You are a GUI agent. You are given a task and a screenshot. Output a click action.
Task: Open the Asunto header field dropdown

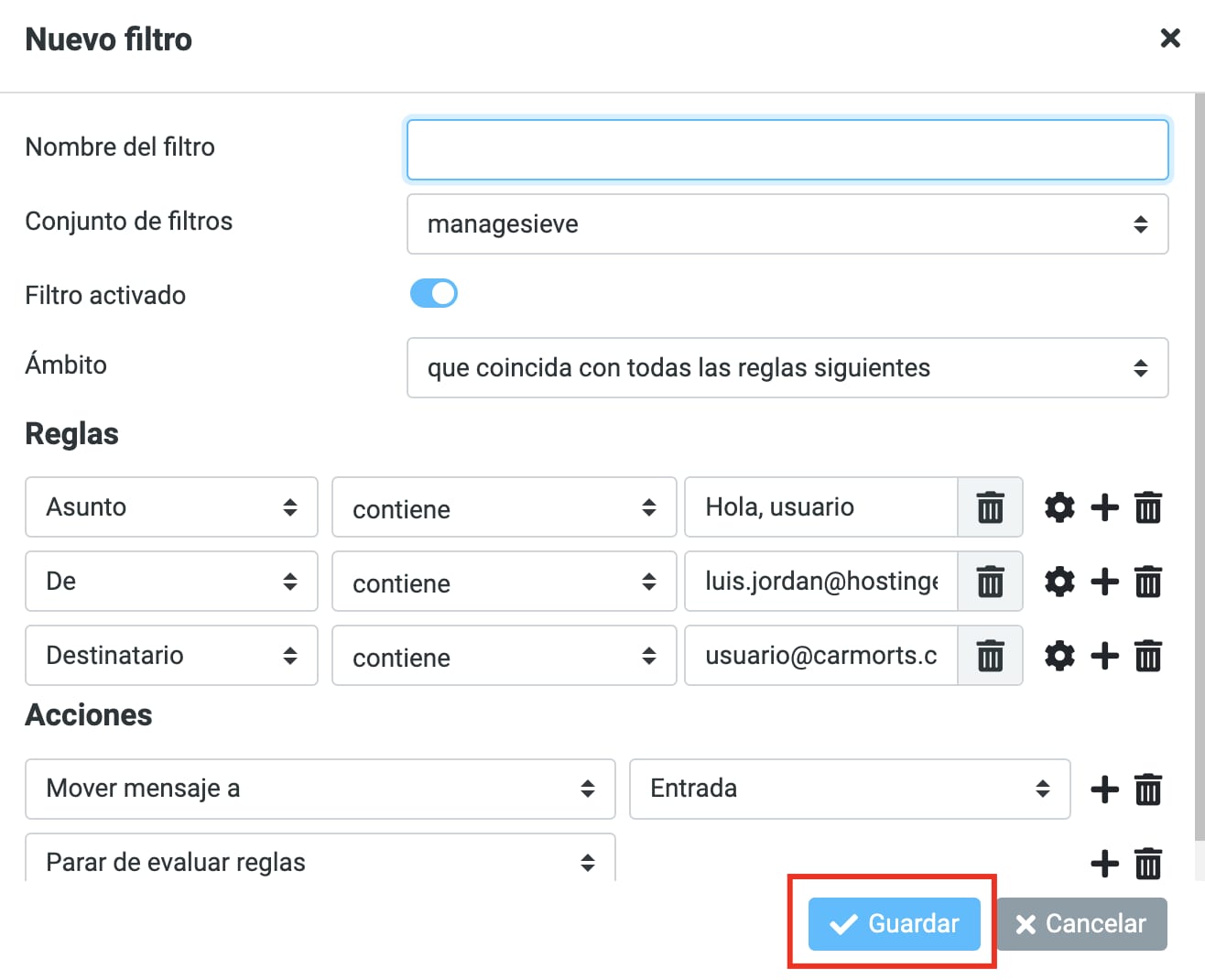point(171,507)
